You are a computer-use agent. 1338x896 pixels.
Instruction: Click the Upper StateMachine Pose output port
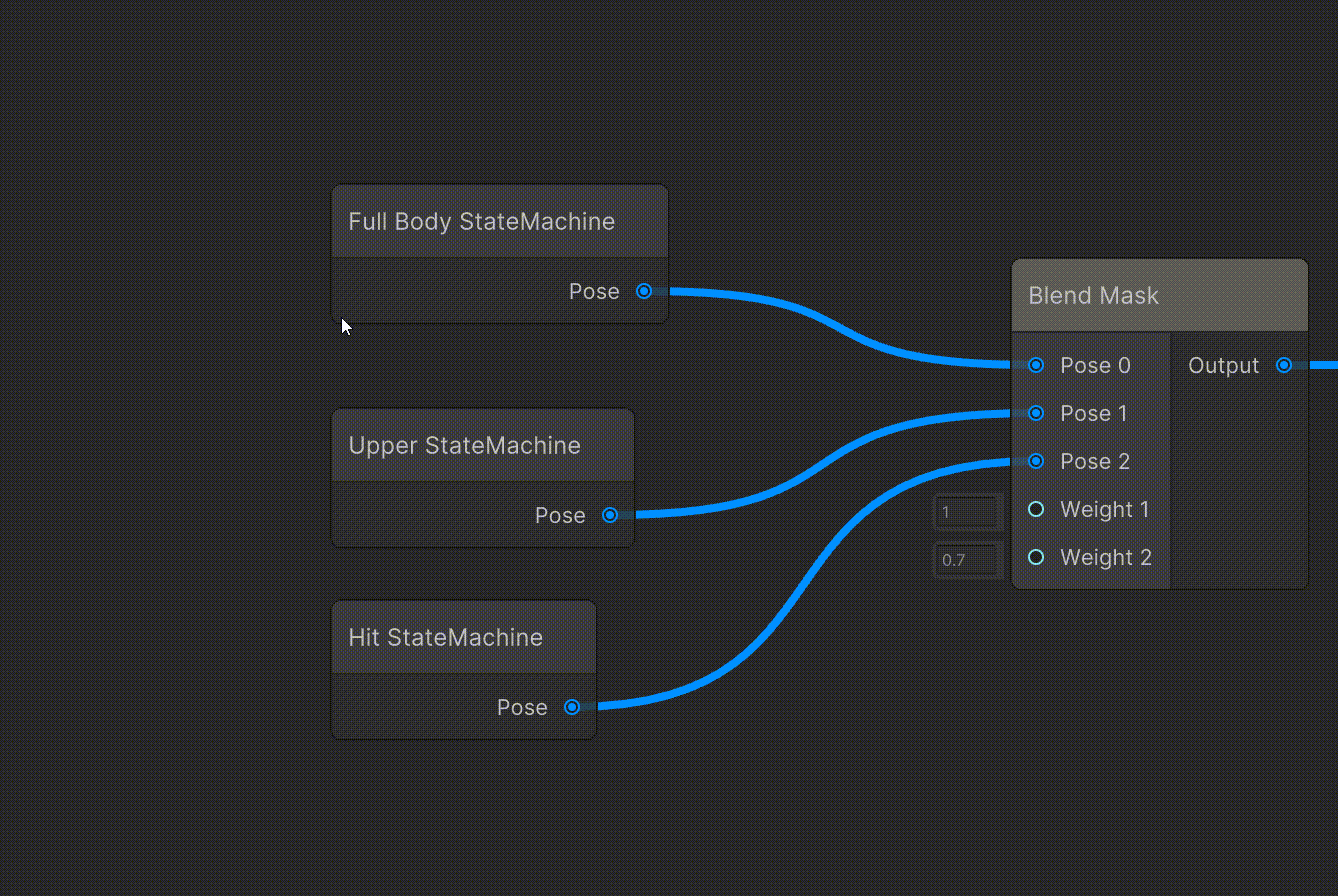pos(610,516)
